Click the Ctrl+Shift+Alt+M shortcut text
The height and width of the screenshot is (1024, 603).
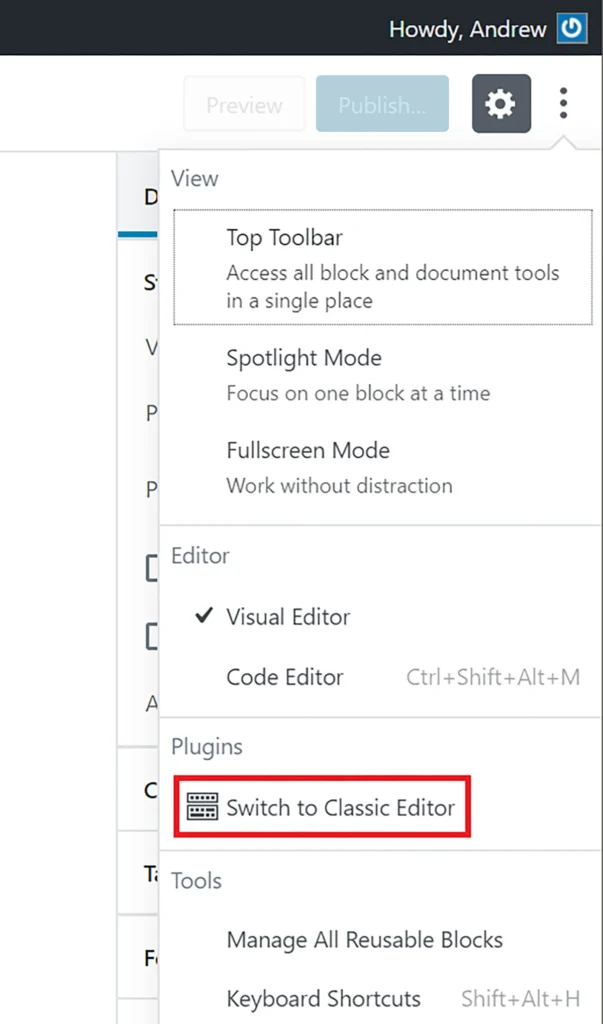click(x=493, y=677)
